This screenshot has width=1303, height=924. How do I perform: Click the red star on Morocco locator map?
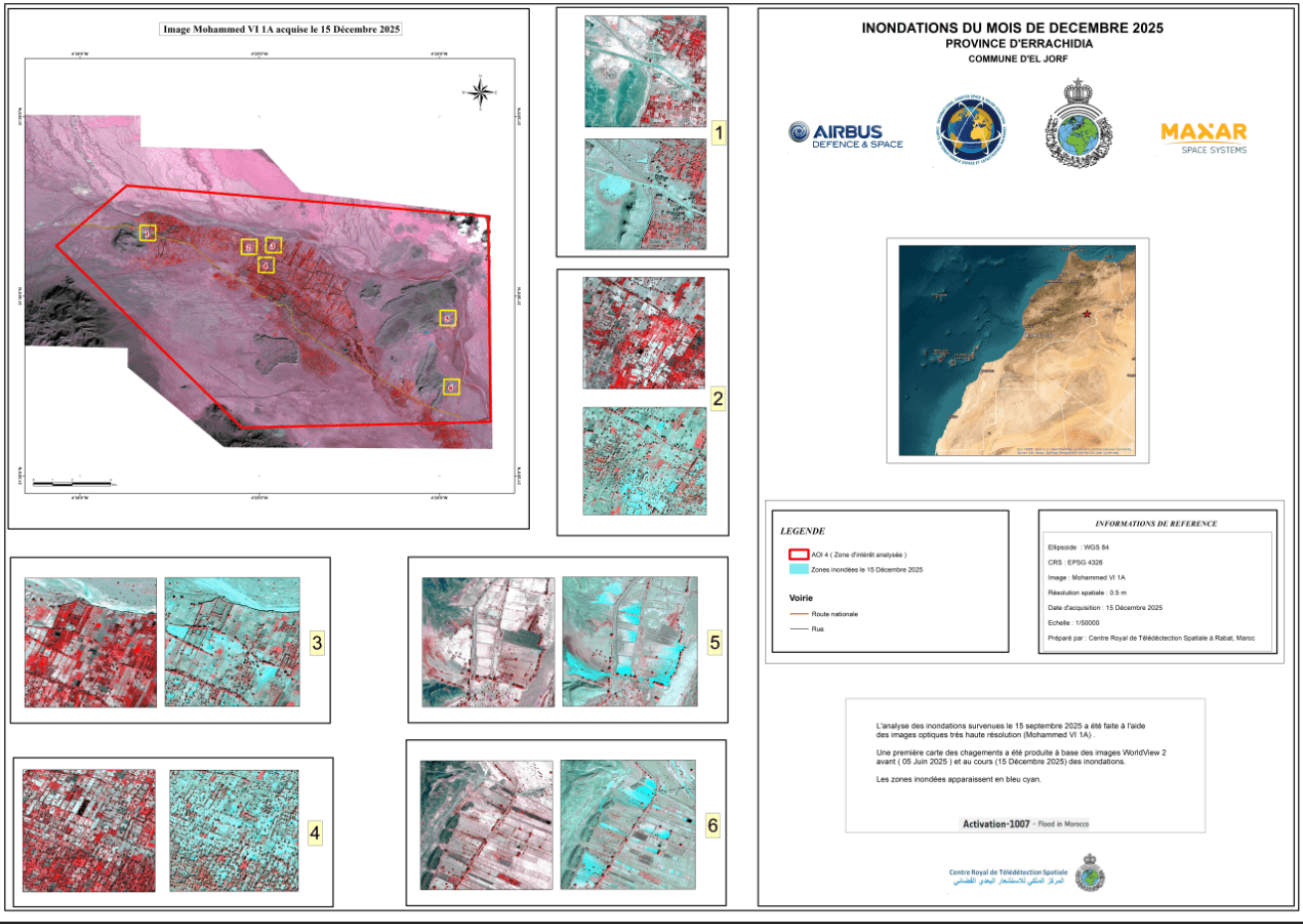click(1086, 315)
